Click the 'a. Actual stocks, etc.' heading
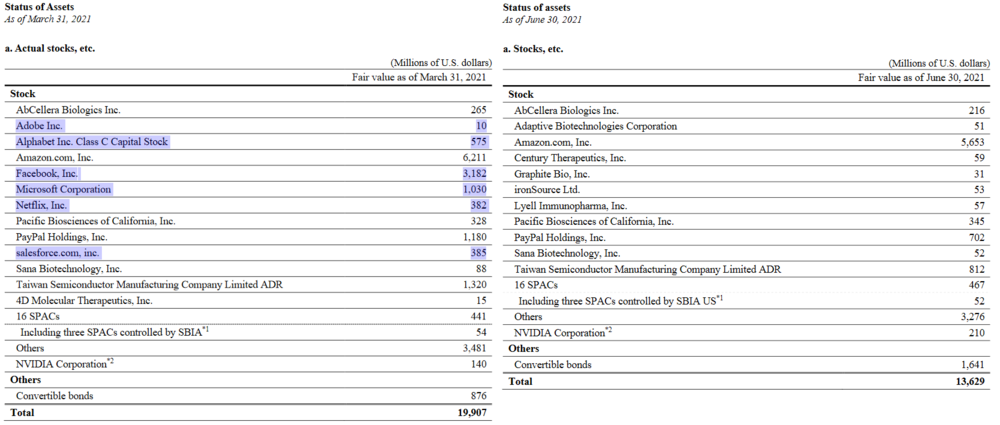This screenshot has width=1000, height=425. pos(50,48)
